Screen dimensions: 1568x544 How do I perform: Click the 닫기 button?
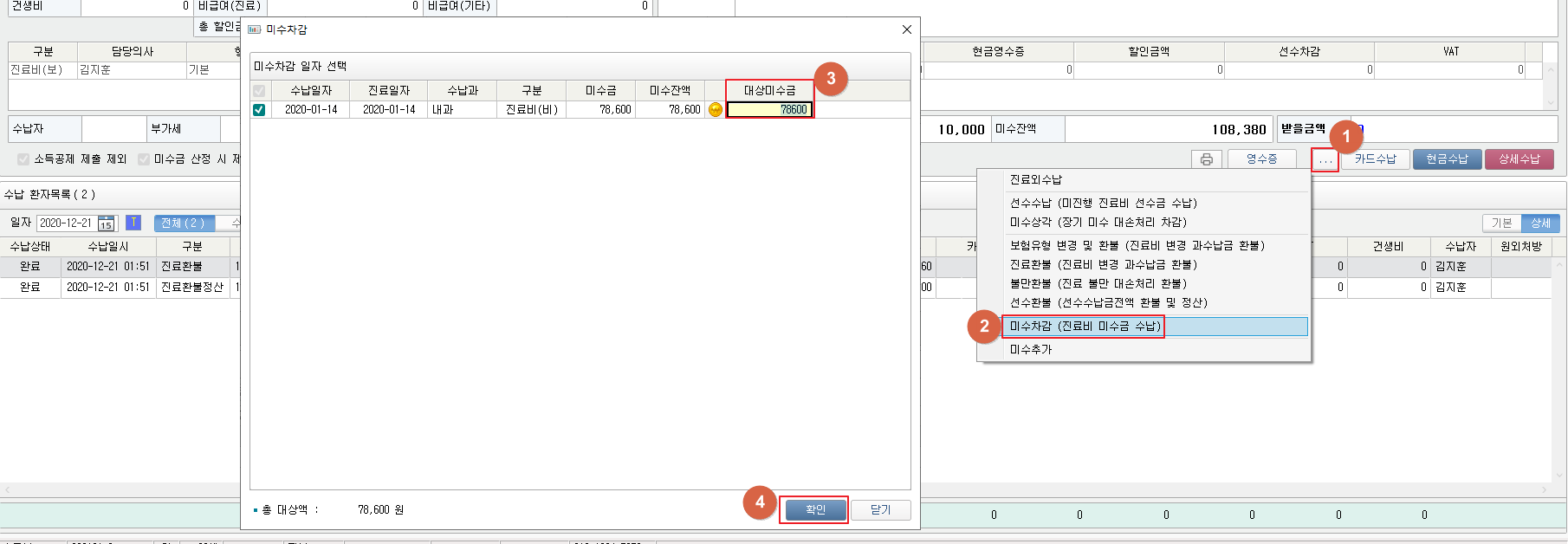[880, 510]
